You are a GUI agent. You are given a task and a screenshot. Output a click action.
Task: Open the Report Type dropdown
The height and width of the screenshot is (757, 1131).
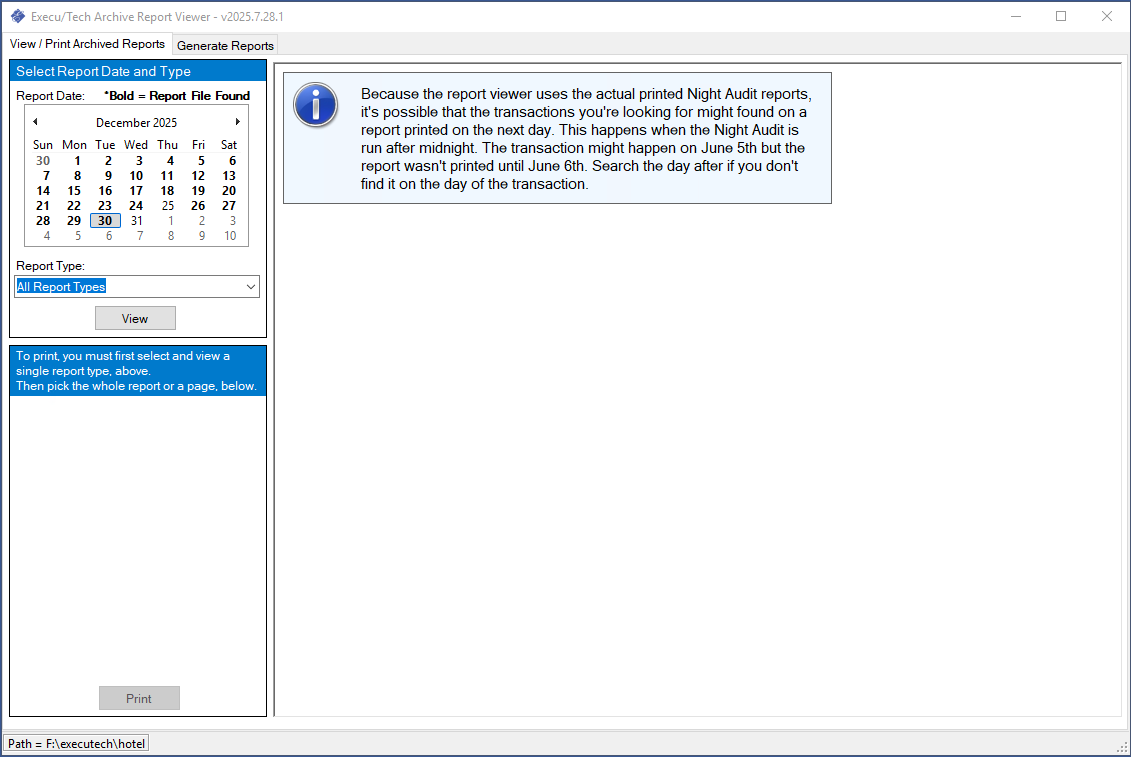pyautogui.click(x=250, y=287)
